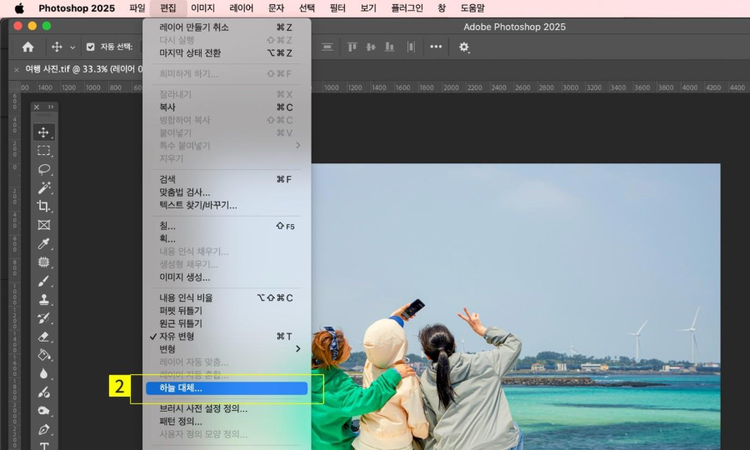
Task: Choose 획... from the menu
Action: [x=226, y=239]
